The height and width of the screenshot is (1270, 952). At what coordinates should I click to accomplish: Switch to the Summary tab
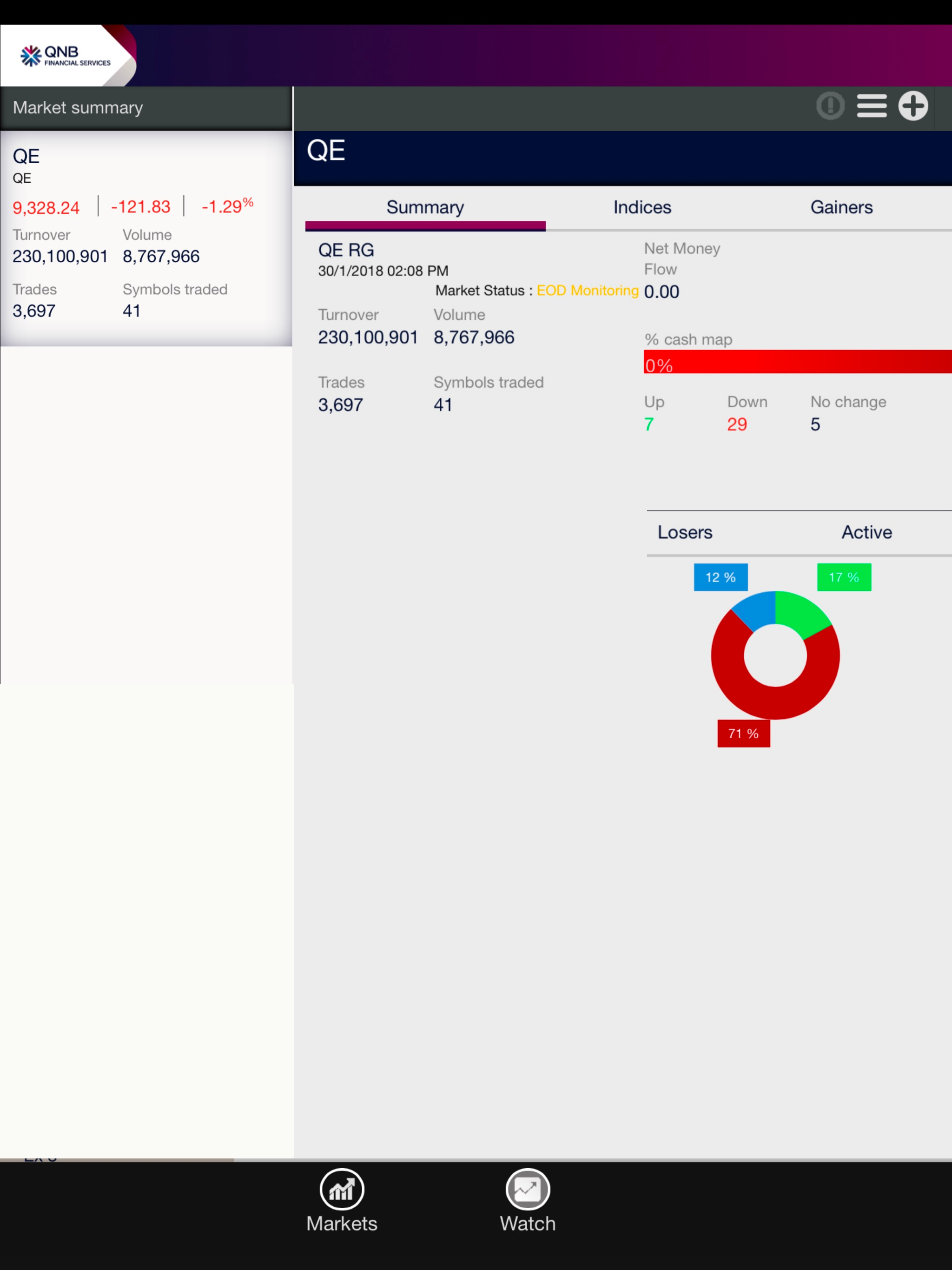coord(425,208)
